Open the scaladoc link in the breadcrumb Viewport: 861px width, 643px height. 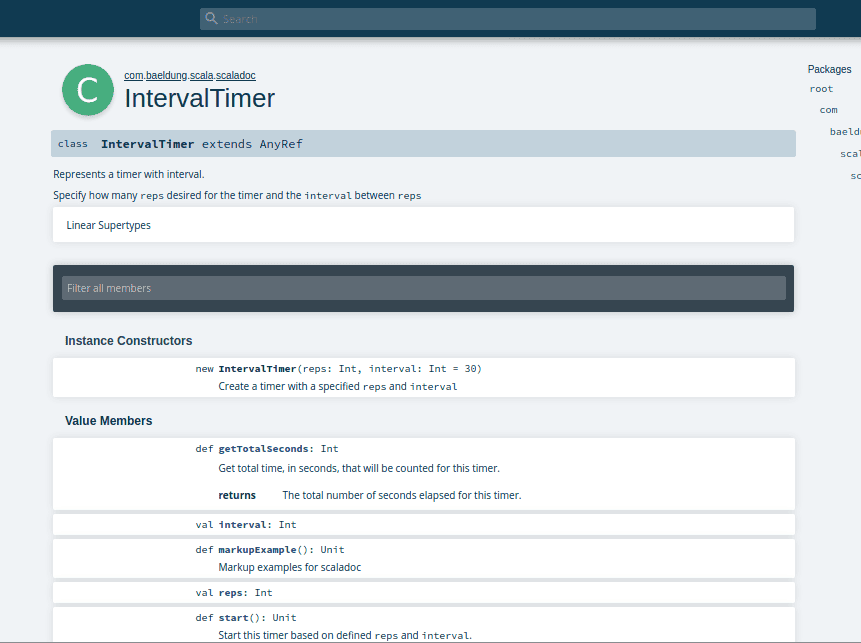pyautogui.click(x=236, y=76)
